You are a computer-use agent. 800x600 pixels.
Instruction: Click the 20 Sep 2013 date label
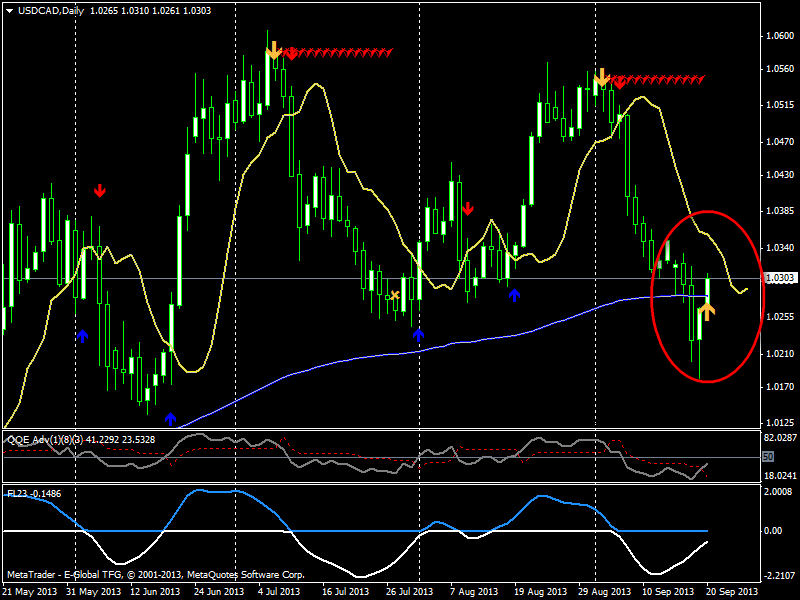coord(733,592)
